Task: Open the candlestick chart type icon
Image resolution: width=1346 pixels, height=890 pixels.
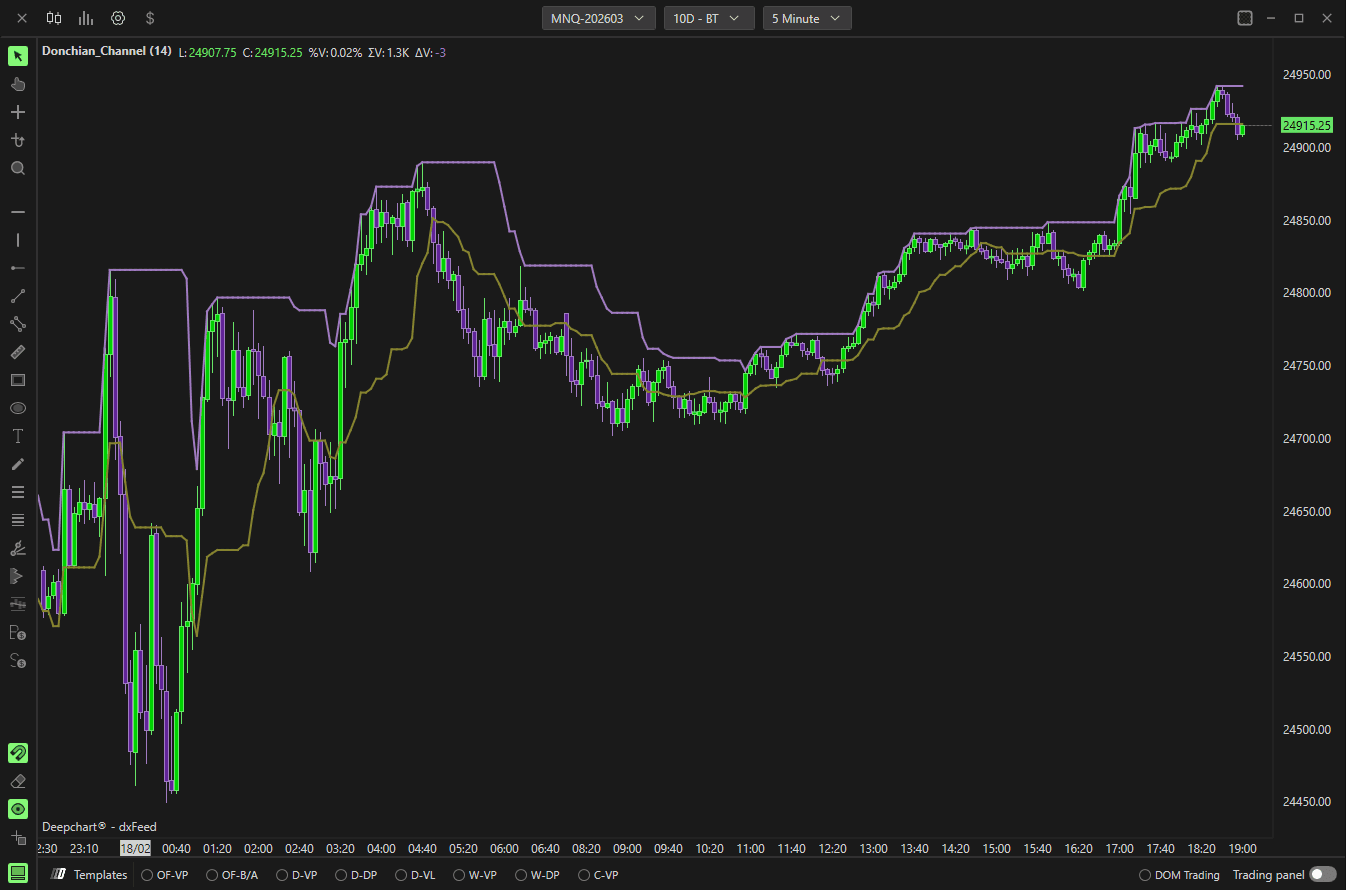Action: pyautogui.click(x=54, y=18)
